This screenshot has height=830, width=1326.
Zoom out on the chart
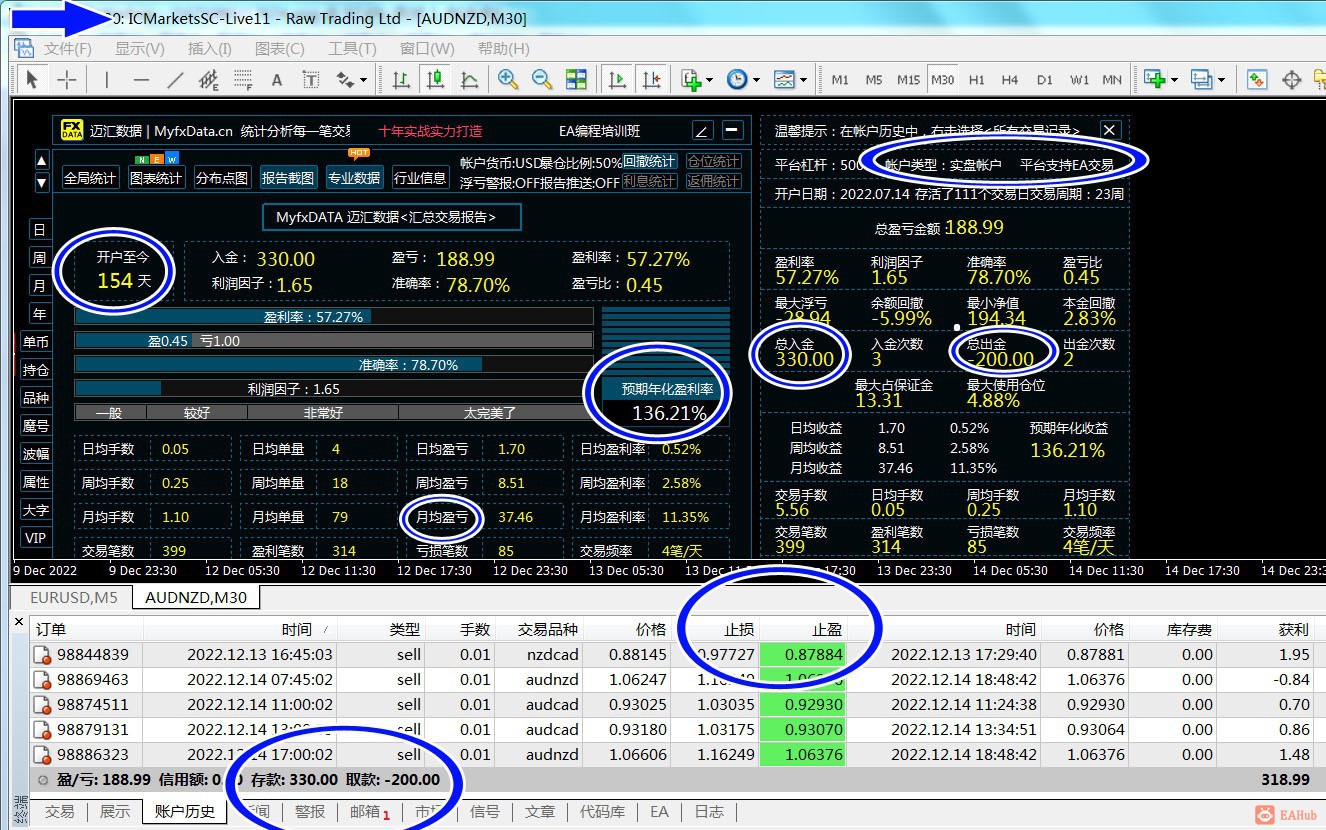pos(542,80)
